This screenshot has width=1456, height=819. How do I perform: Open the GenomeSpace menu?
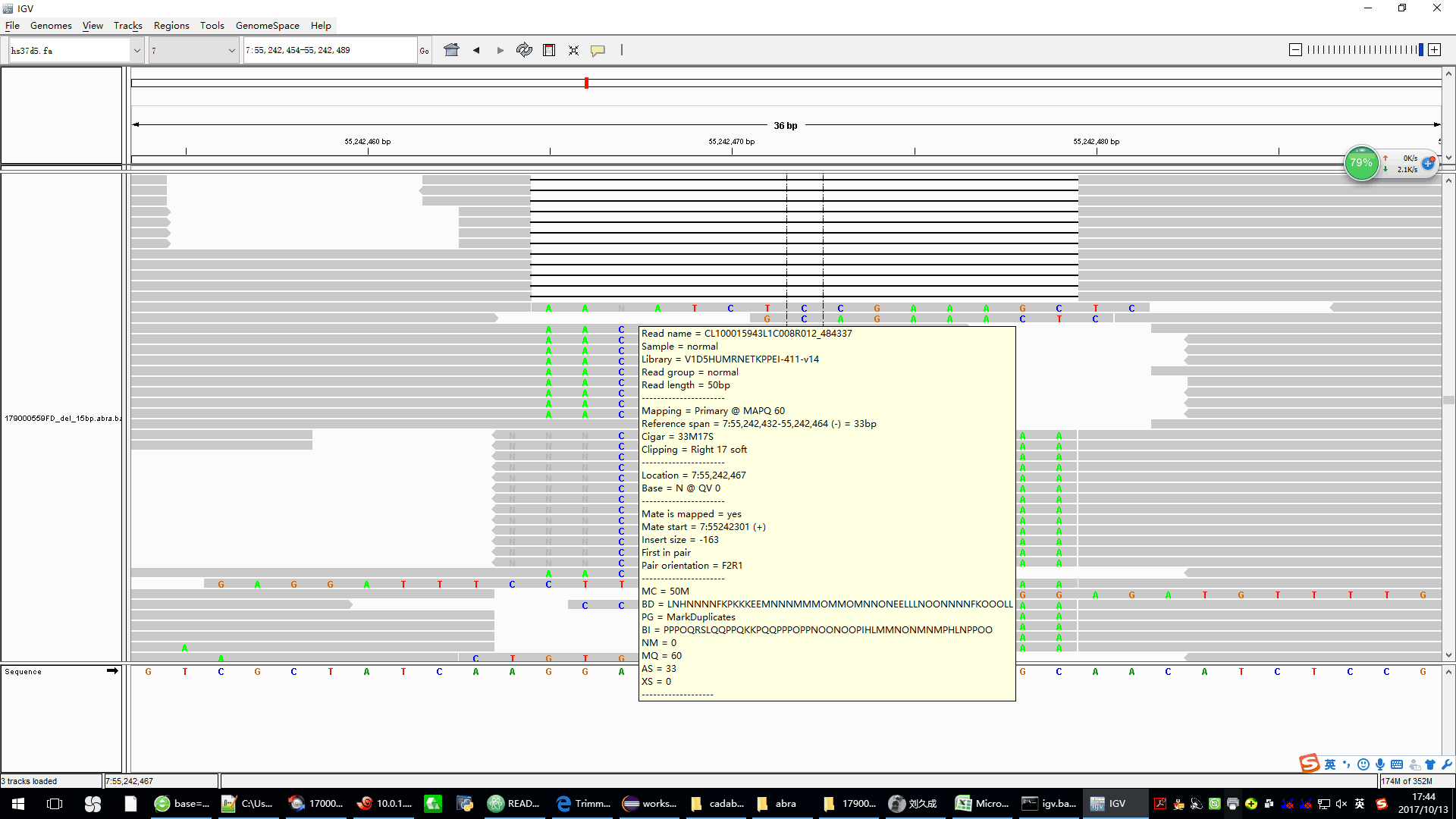(267, 25)
